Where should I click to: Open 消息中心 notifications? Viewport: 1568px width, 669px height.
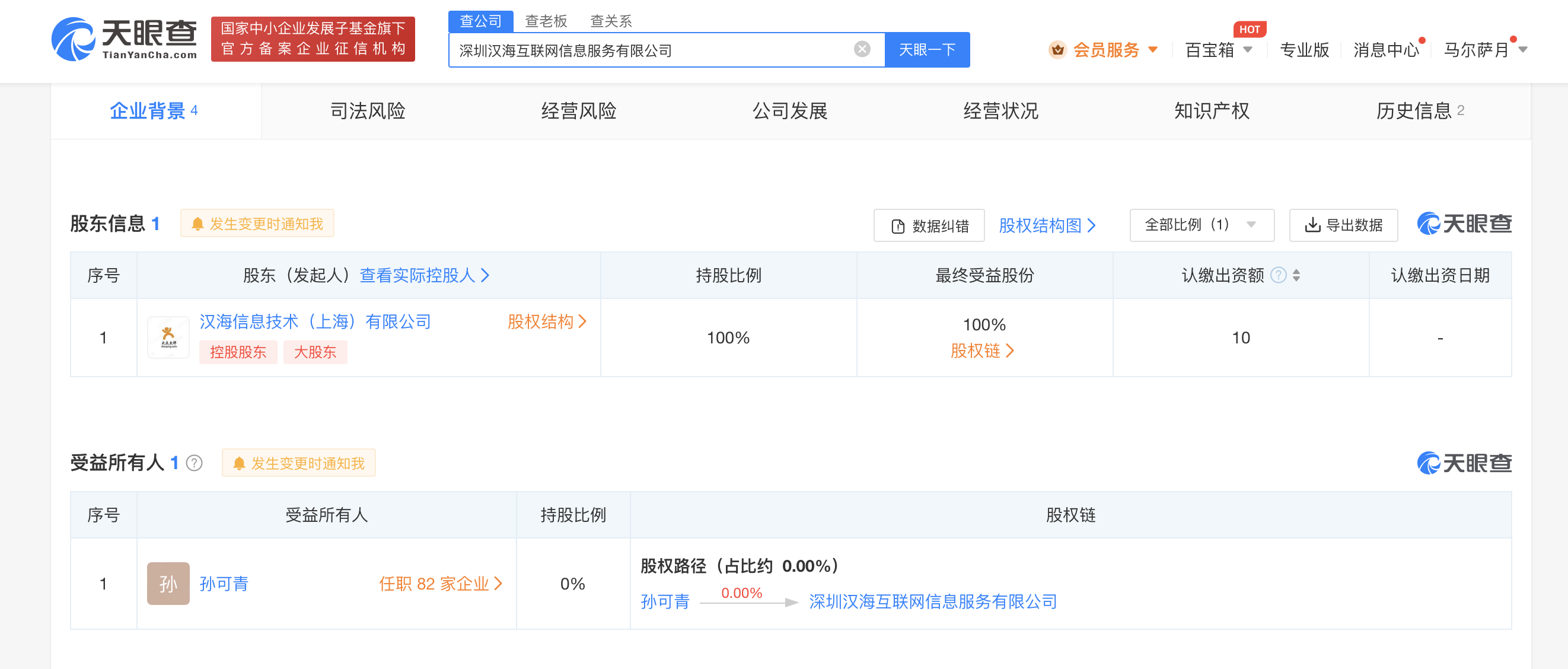pos(1386,50)
